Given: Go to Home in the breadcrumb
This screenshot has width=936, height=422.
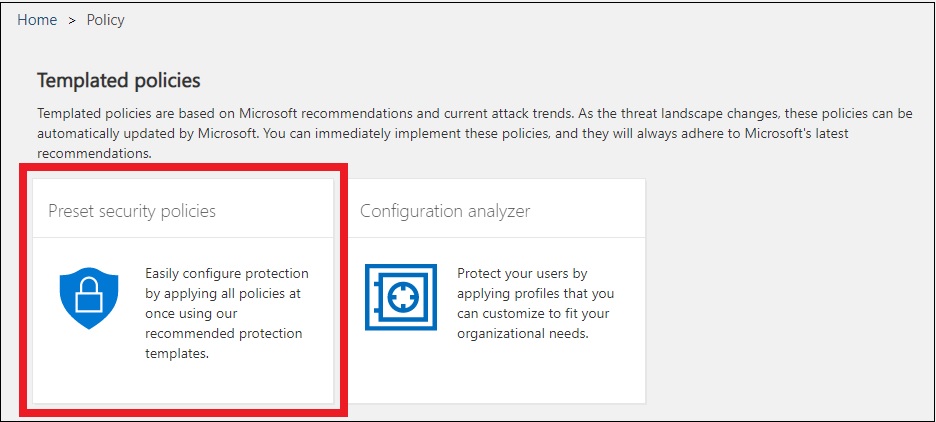Looking at the screenshot, I should (x=37, y=20).
